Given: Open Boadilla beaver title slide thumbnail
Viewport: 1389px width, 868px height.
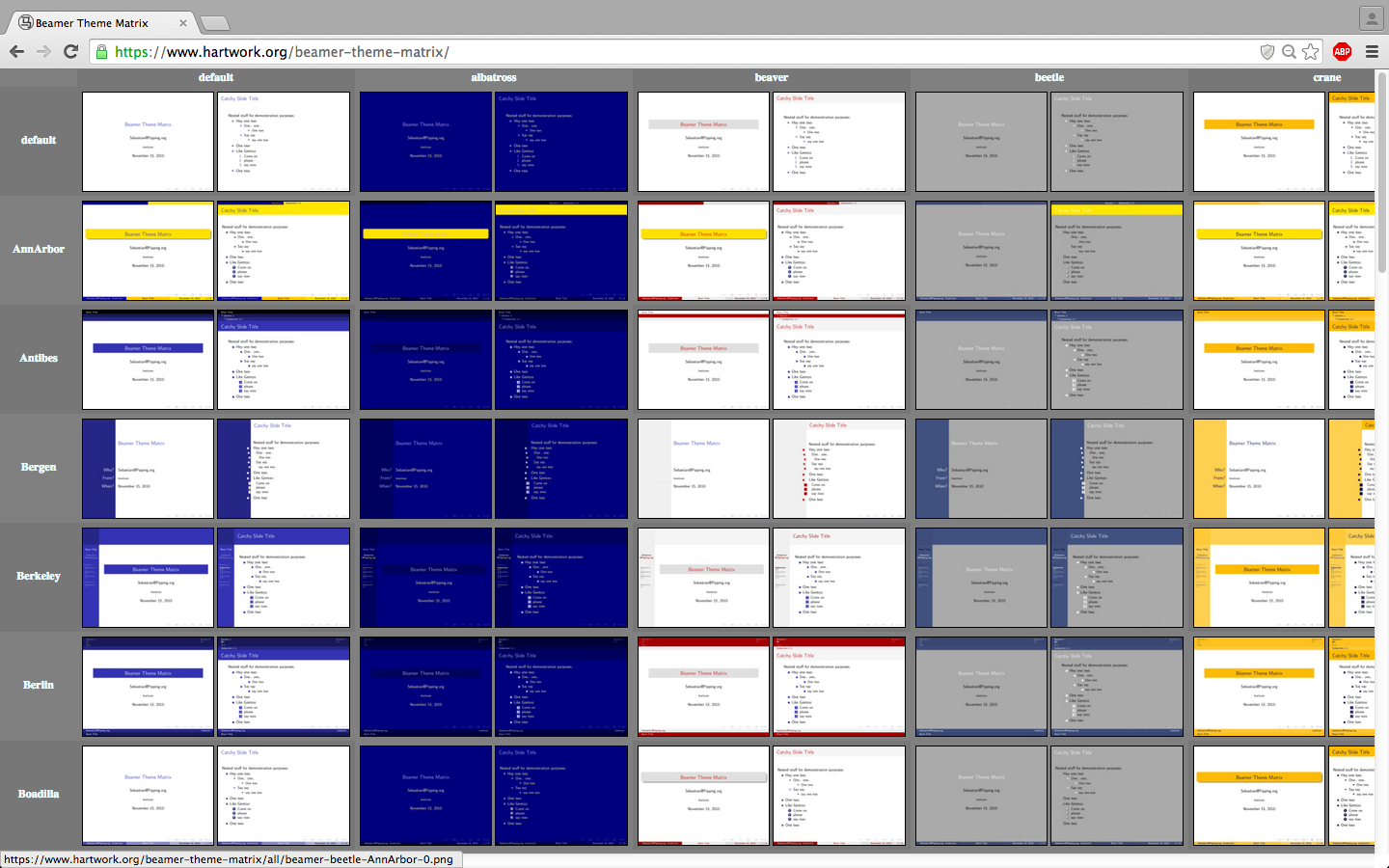Looking at the screenshot, I should click(x=703, y=796).
